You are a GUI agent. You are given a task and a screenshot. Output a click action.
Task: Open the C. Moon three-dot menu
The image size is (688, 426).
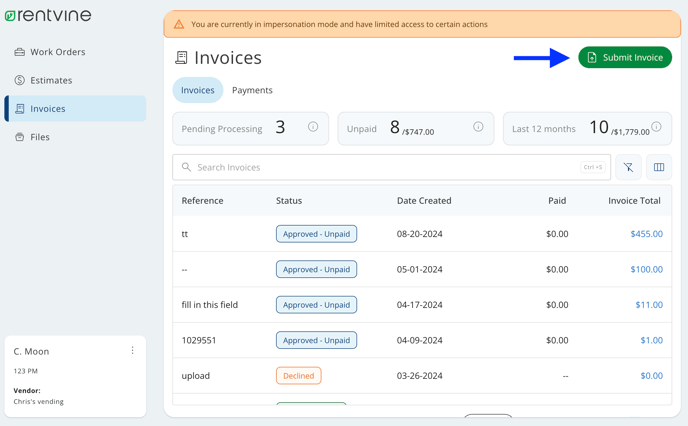[133, 350]
